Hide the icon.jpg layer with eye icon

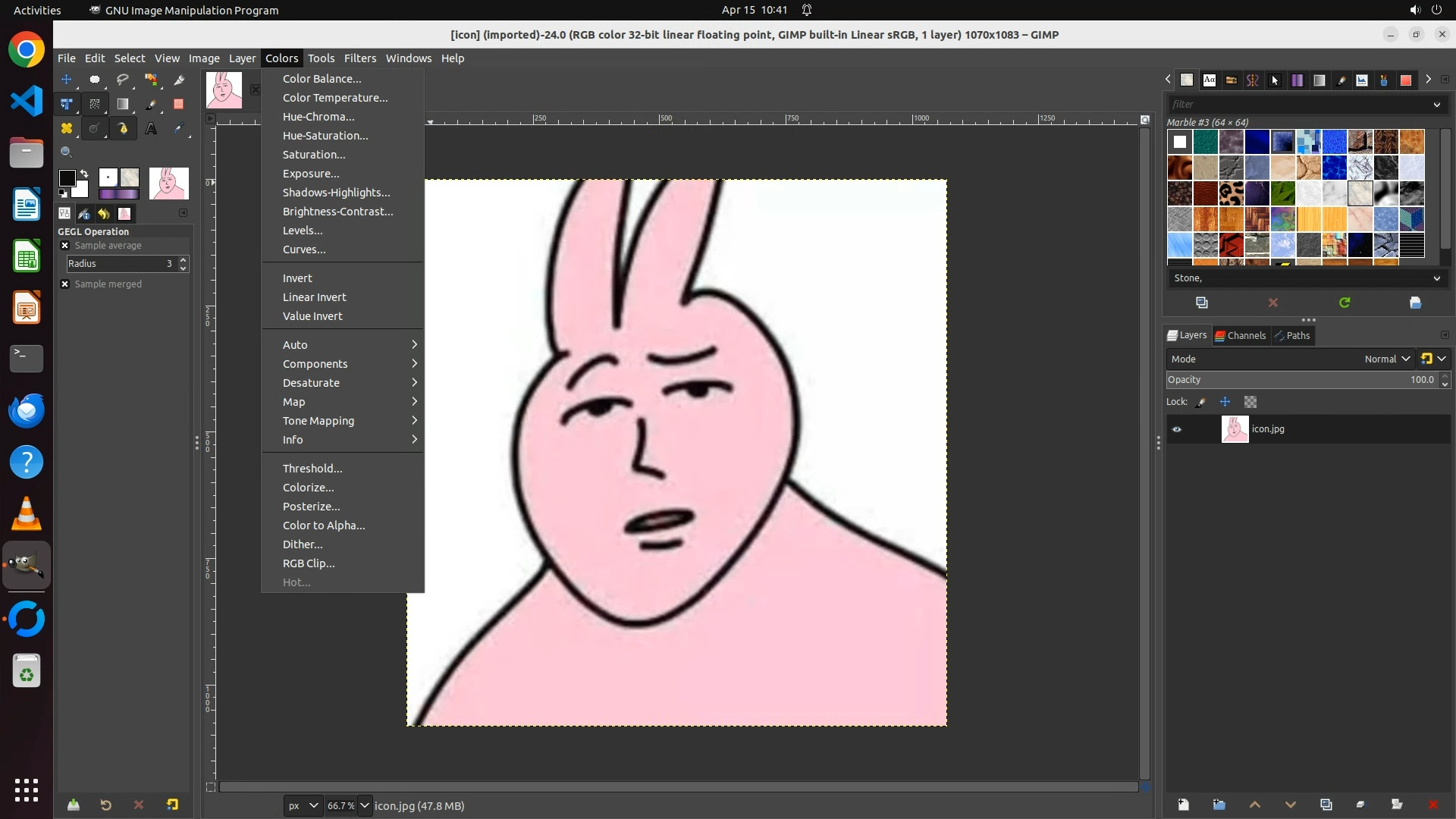tap(1177, 429)
